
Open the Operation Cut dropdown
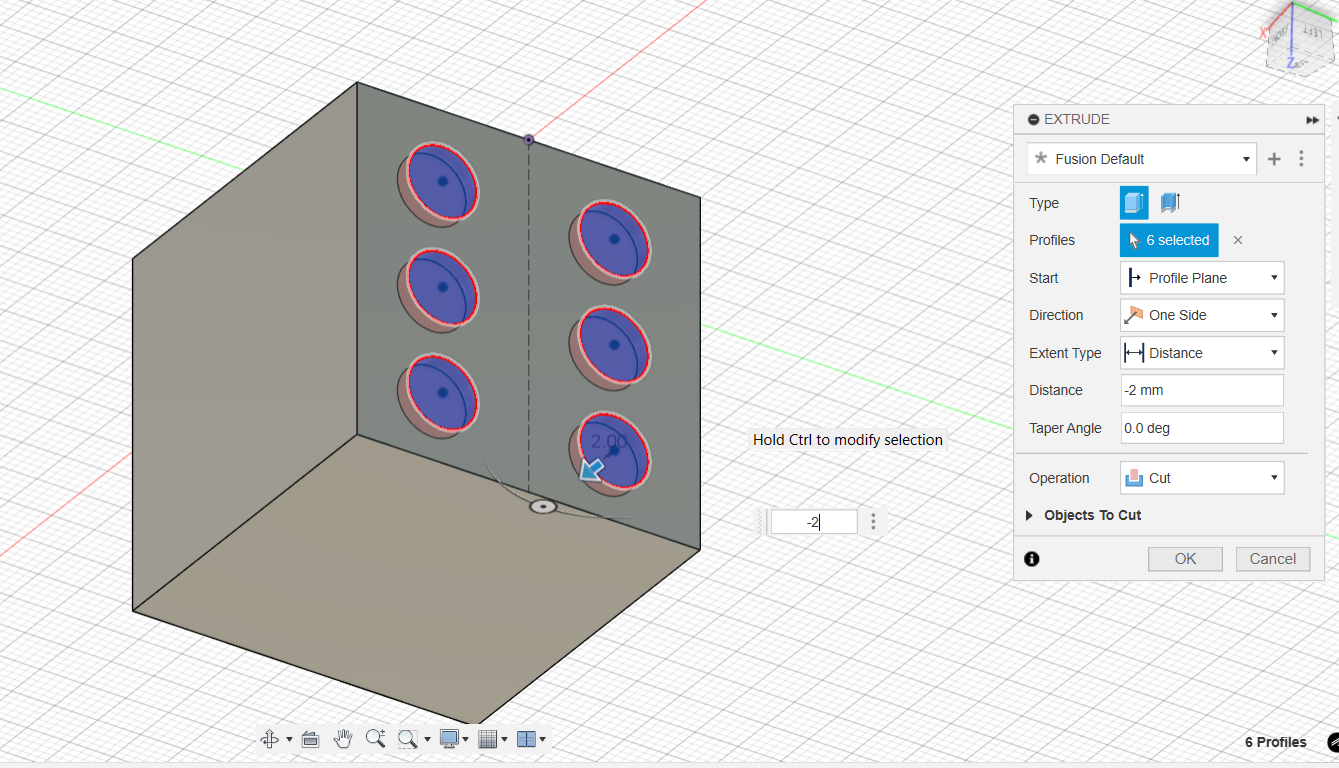tap(1202, 478)
